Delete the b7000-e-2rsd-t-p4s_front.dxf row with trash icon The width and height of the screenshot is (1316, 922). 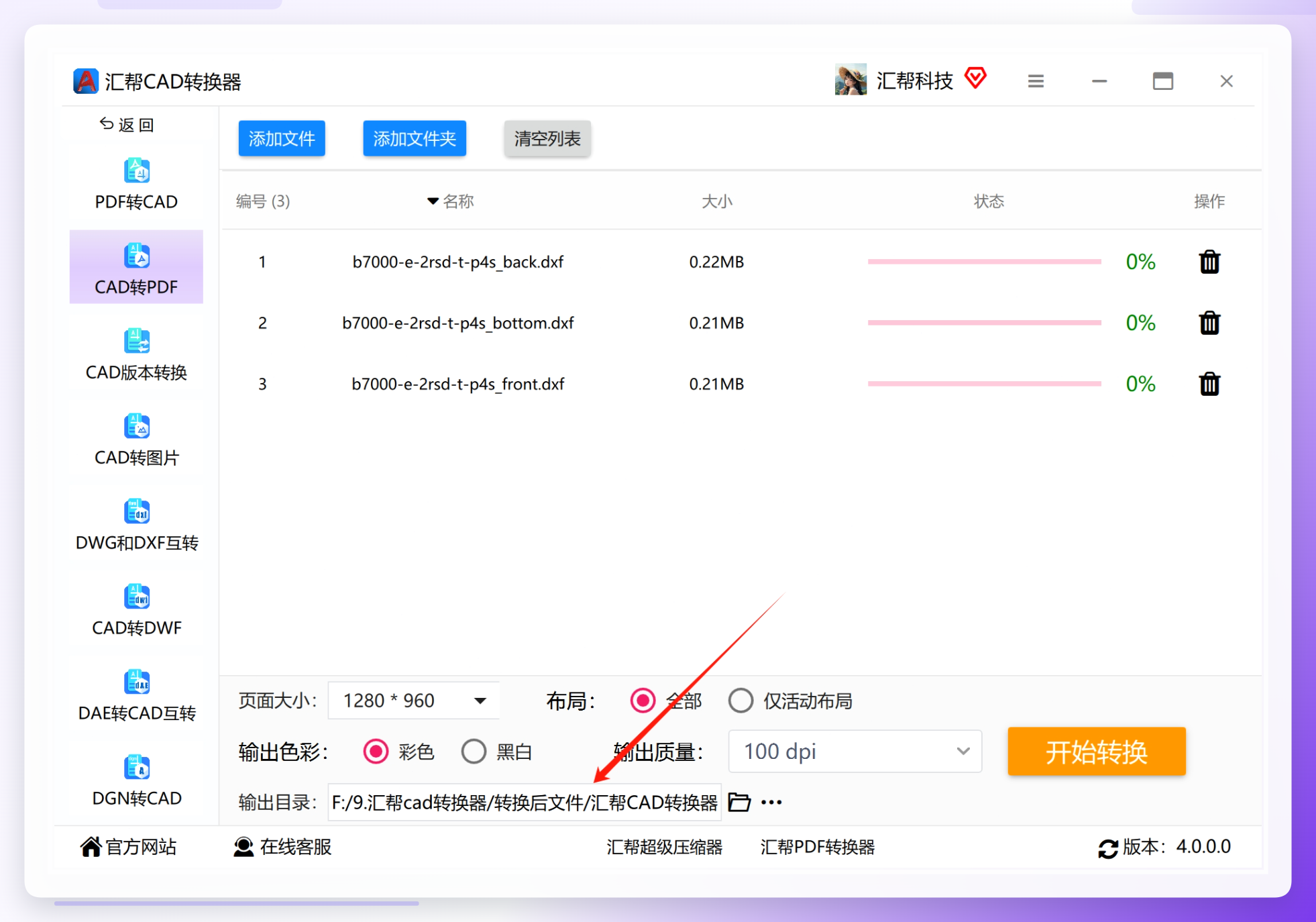(x=1209, y=384)
